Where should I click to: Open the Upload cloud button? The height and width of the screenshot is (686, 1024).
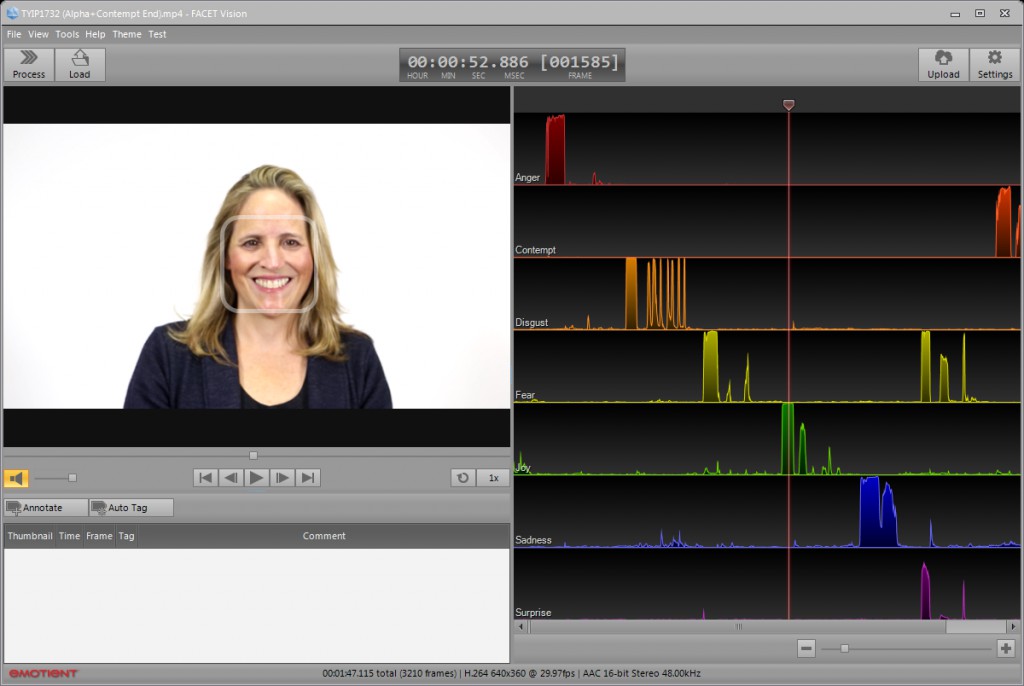point(943,65)
